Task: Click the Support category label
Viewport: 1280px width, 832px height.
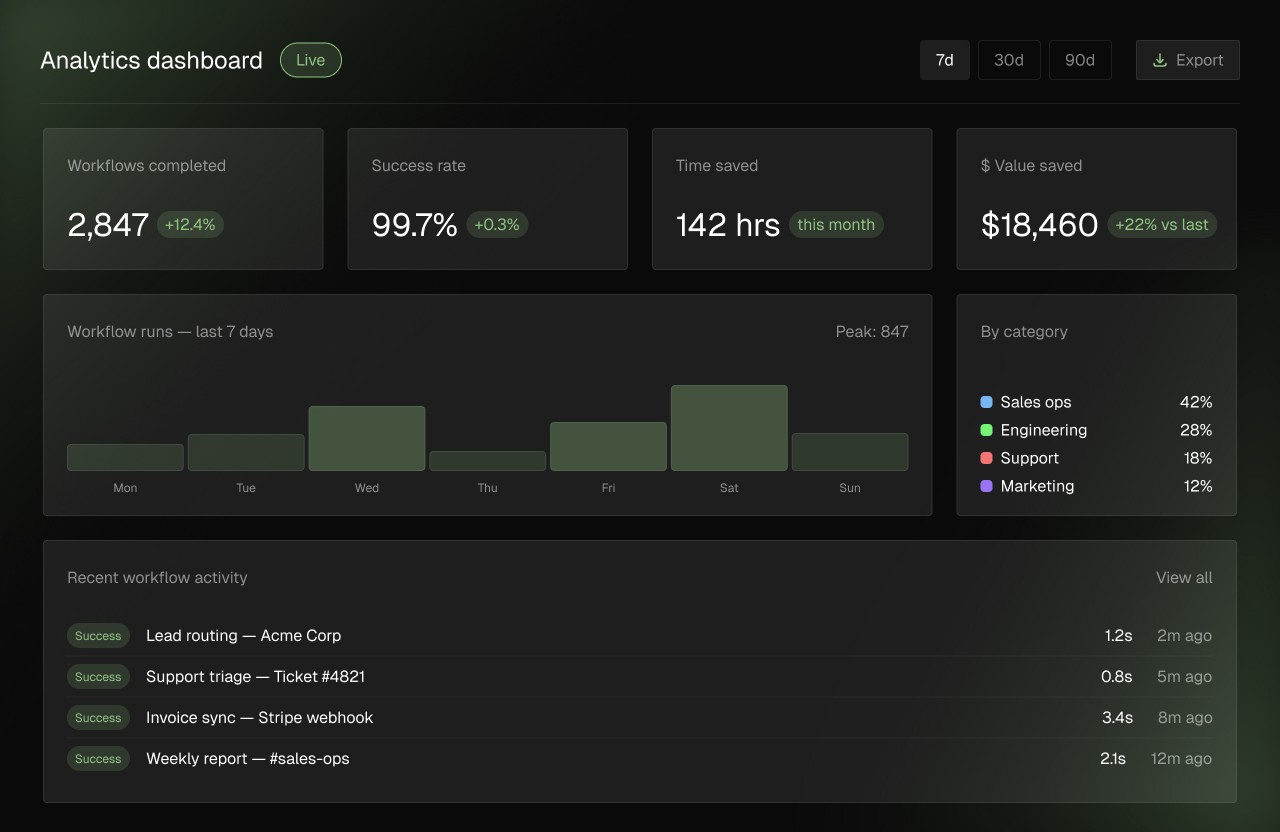Action: [1030, 458]
